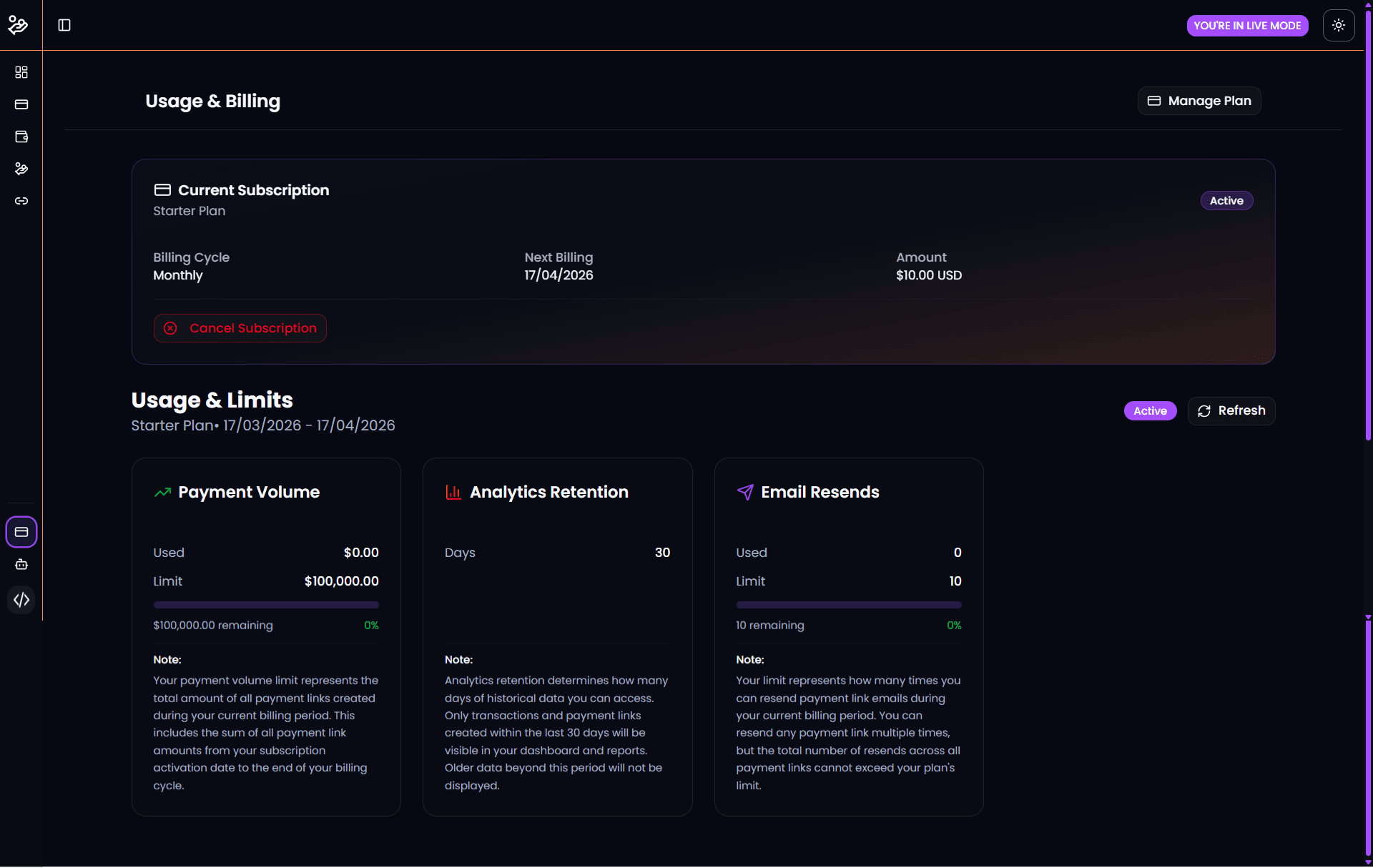Click the Usage & Billing heading

tap(213, 102)
